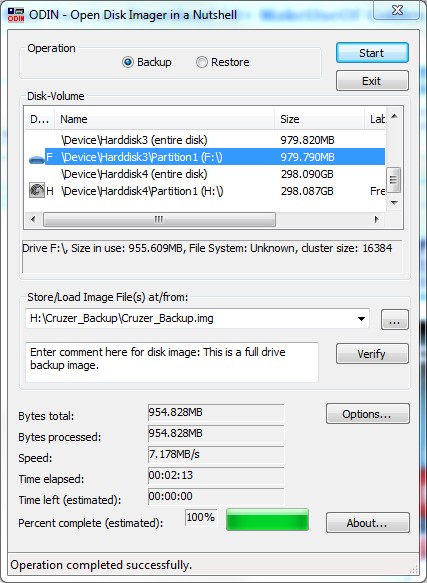Select the Harddisk4 (entire disk) row
The image size is (427, 583).
point(205,174)
